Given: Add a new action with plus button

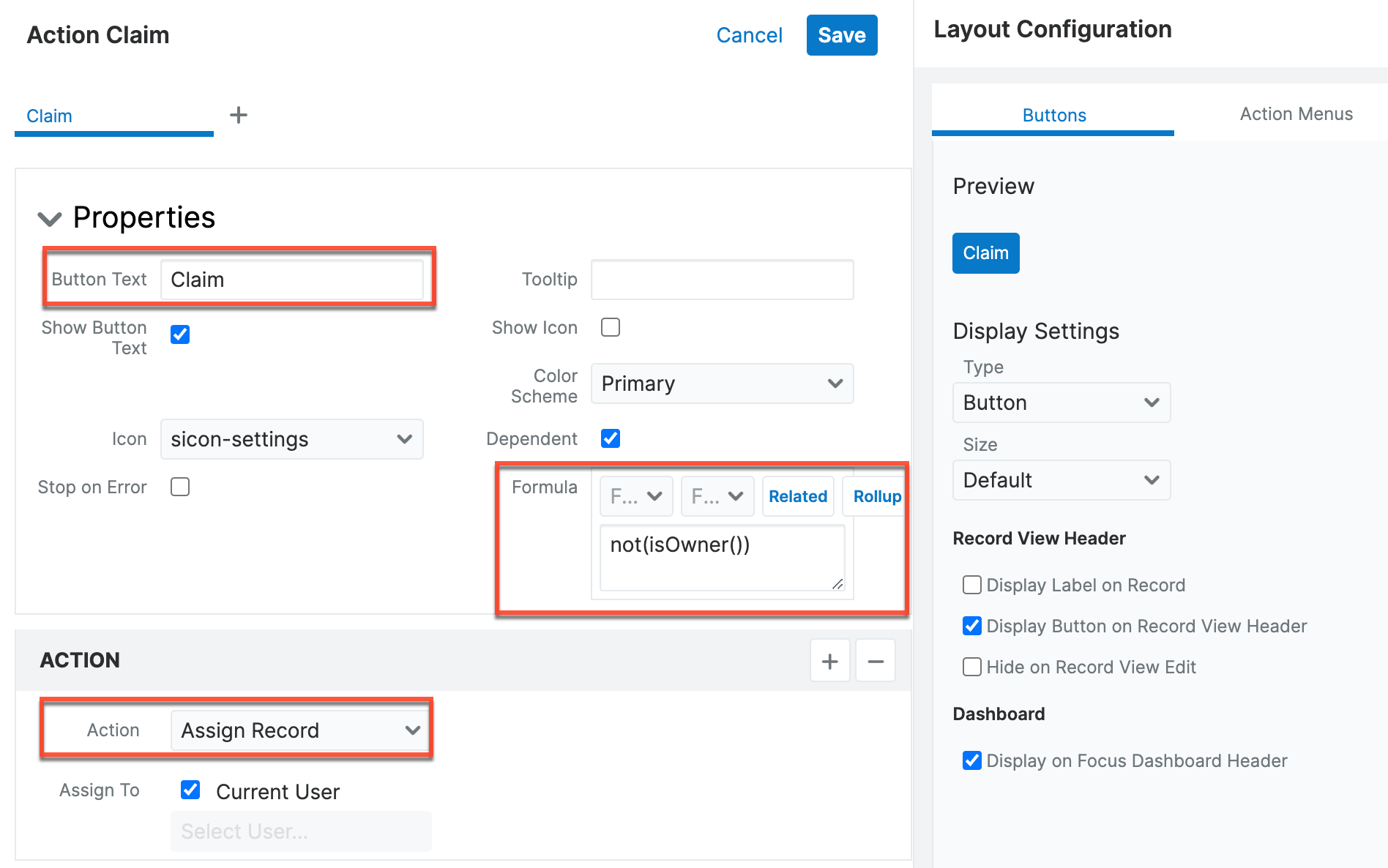Looking at the screenshot, I should coord(829,661).
